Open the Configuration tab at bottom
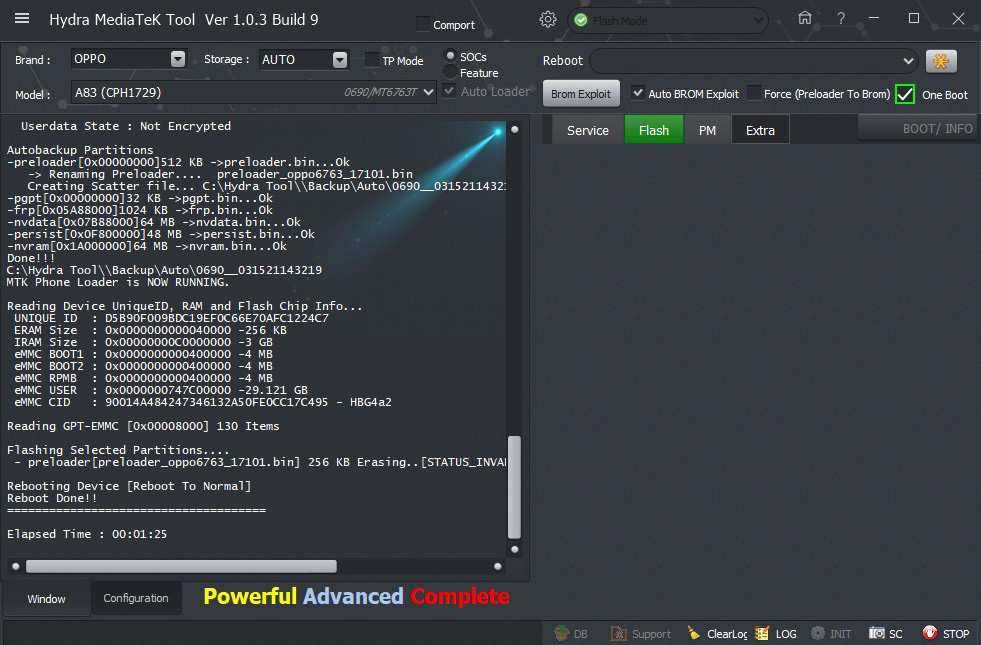Viewport: 981px width, 645px height. (136, 598)
